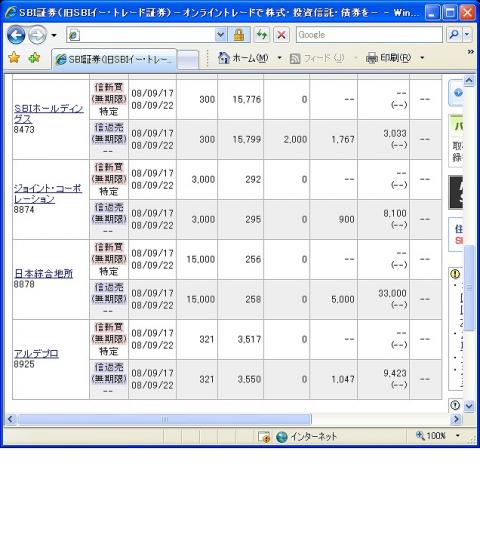This screenshot has height=559, width=480.
Task: Click the 印刷 print toolbar button
Action: (x=389, y=58)
